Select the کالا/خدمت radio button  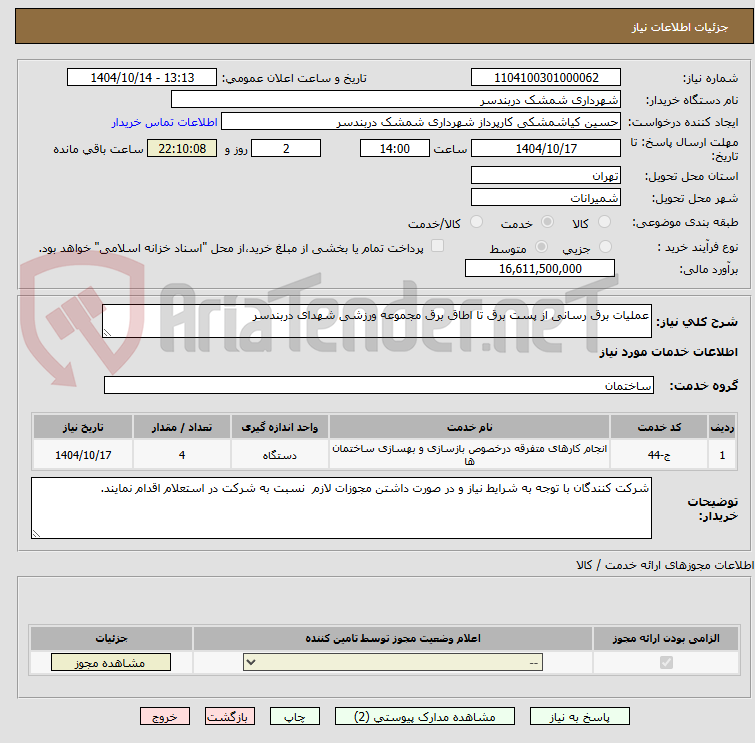(x=476, y=222)
